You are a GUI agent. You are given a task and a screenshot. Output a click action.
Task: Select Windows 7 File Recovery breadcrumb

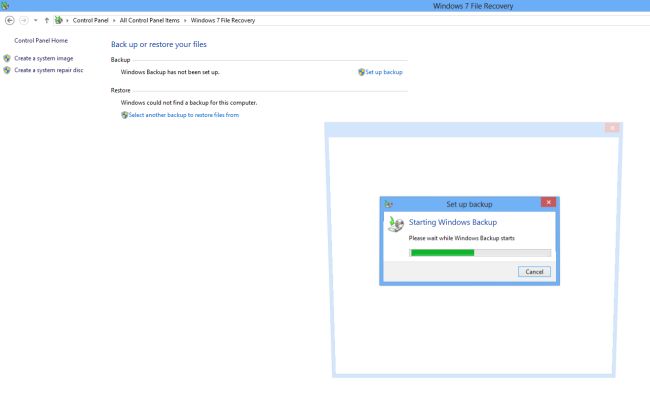[223, 20]
